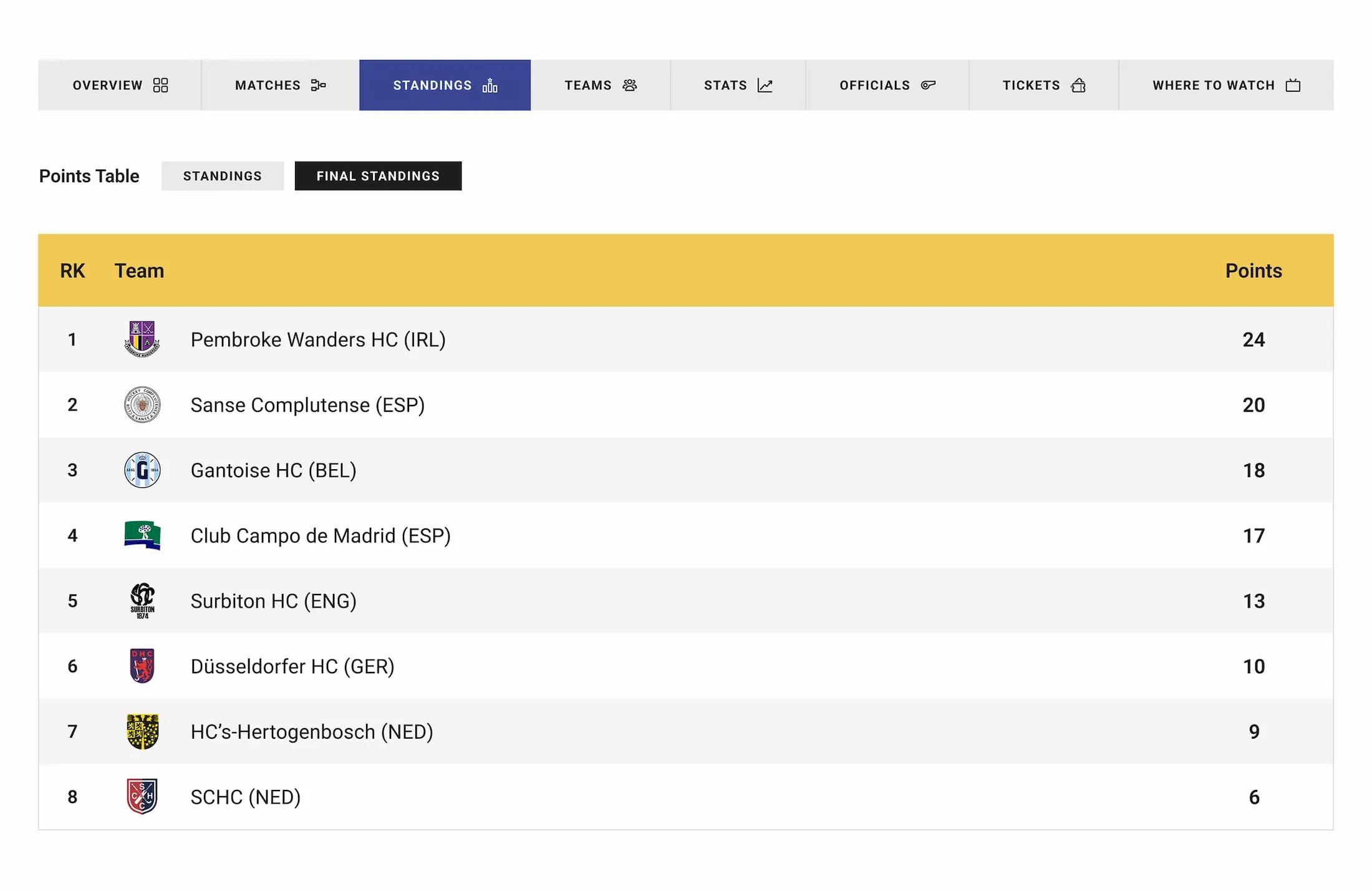Image resolution: width=1372 pixels, height=891 pixels.
Task: Click the Sanse Complutense club badge
Action: click(142, 404)
